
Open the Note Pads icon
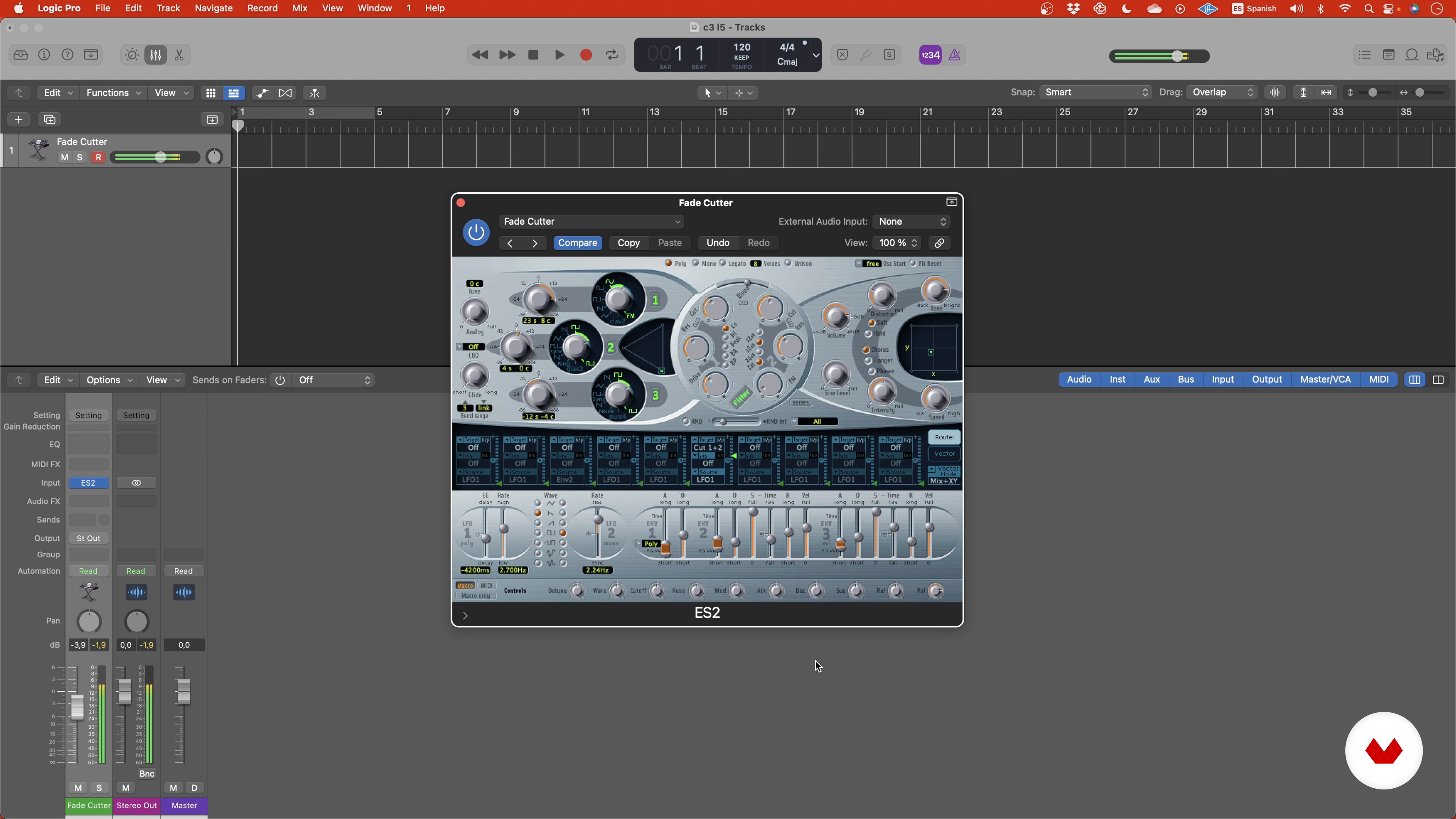tap(1388, 55)
